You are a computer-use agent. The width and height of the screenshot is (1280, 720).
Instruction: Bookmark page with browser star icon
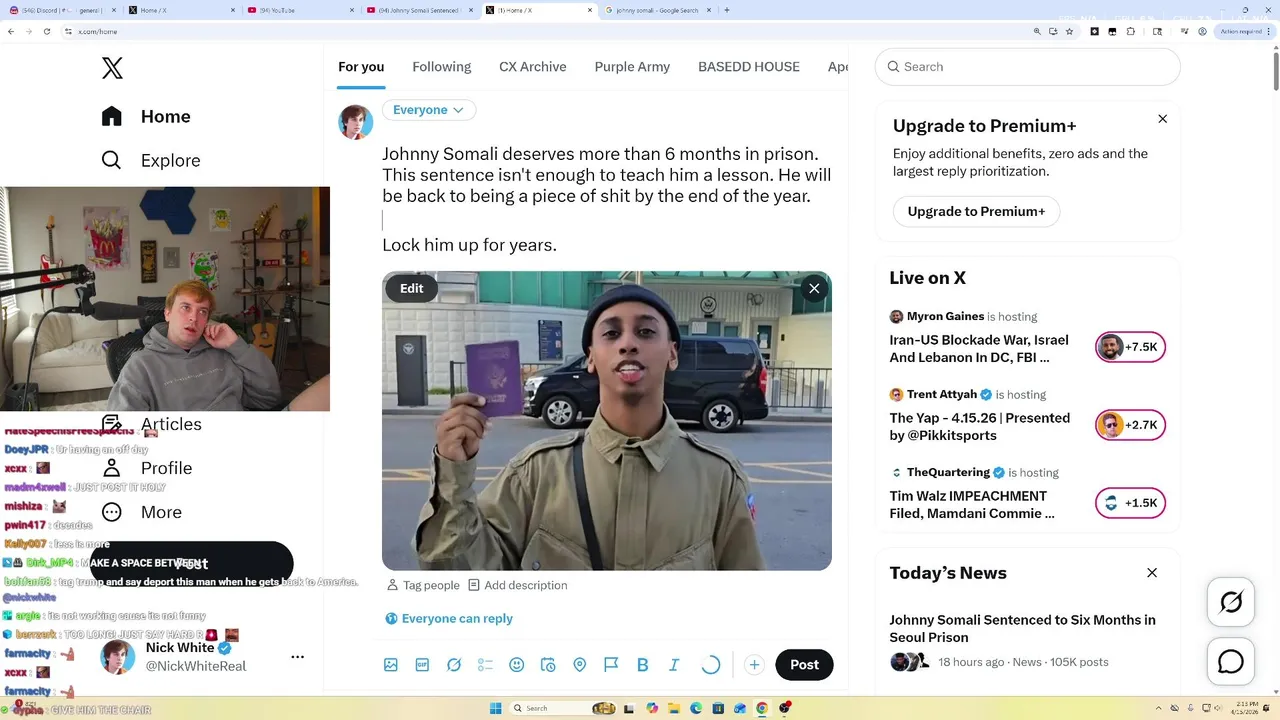1071,32
